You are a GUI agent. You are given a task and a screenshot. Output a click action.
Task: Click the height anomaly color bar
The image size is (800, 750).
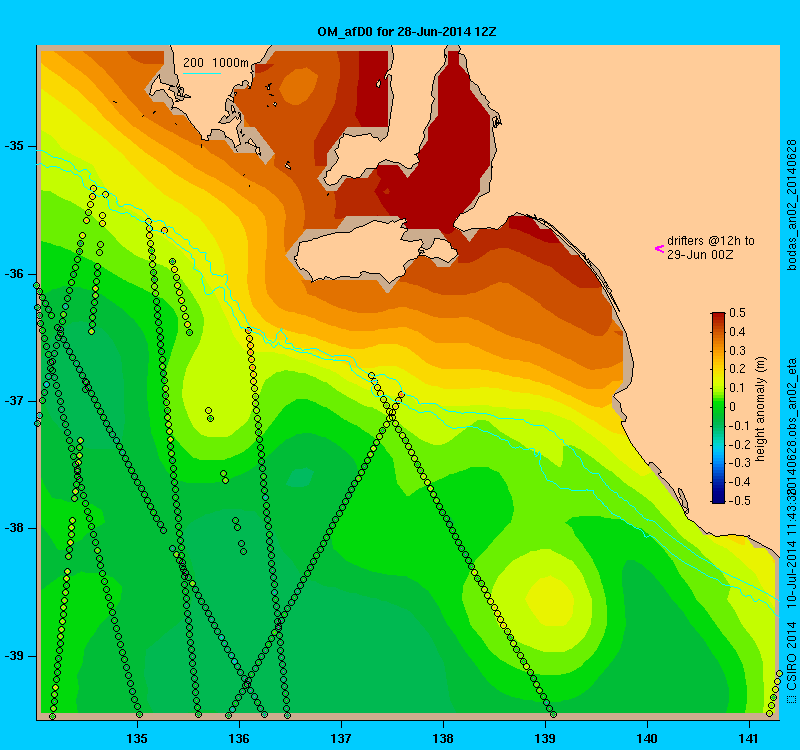click(718, 408)
